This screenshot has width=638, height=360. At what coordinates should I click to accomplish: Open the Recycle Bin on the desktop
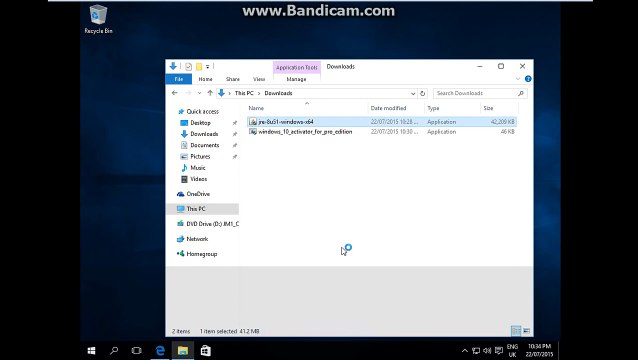tap(98, 19)
